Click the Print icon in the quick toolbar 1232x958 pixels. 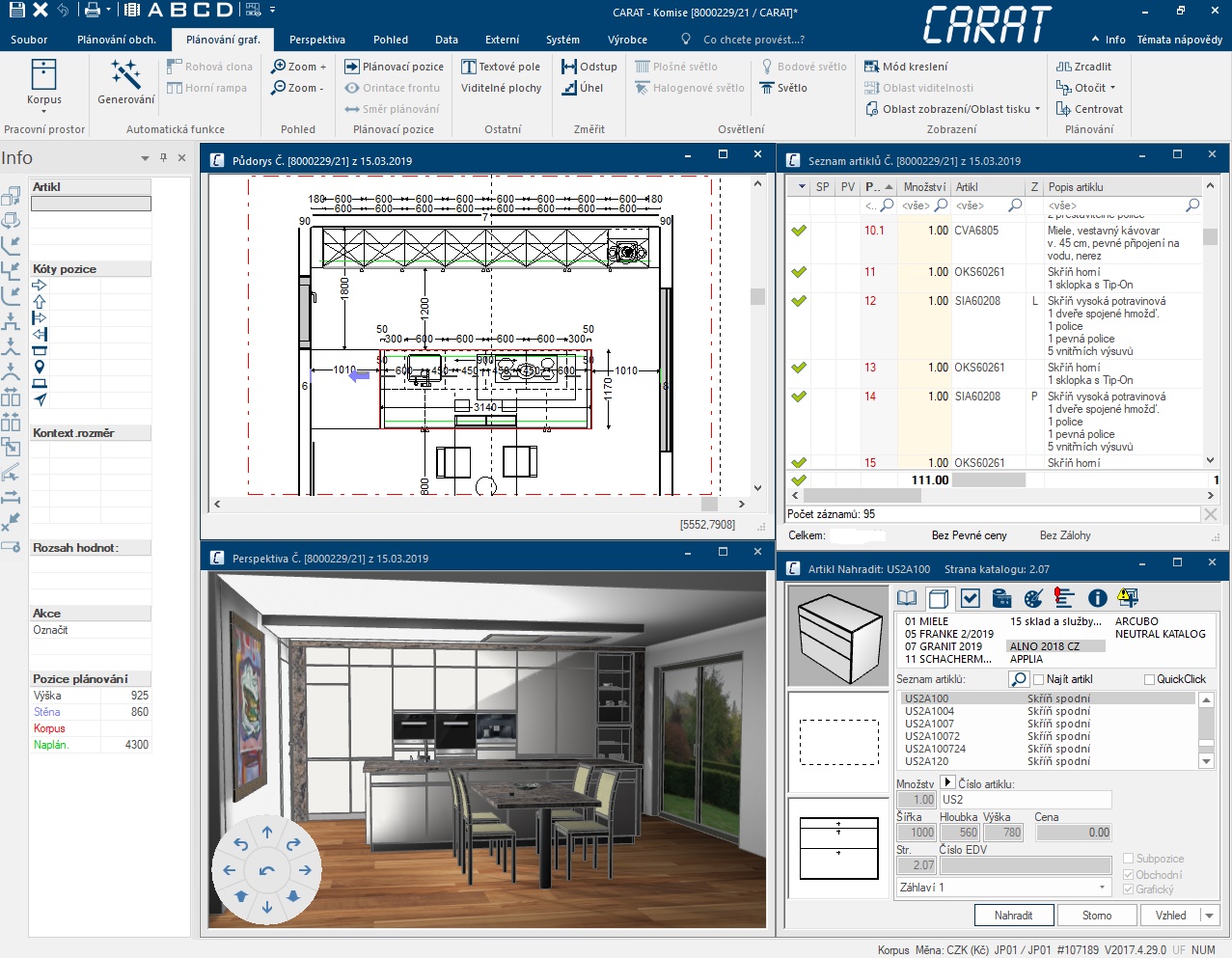(92, 10)
